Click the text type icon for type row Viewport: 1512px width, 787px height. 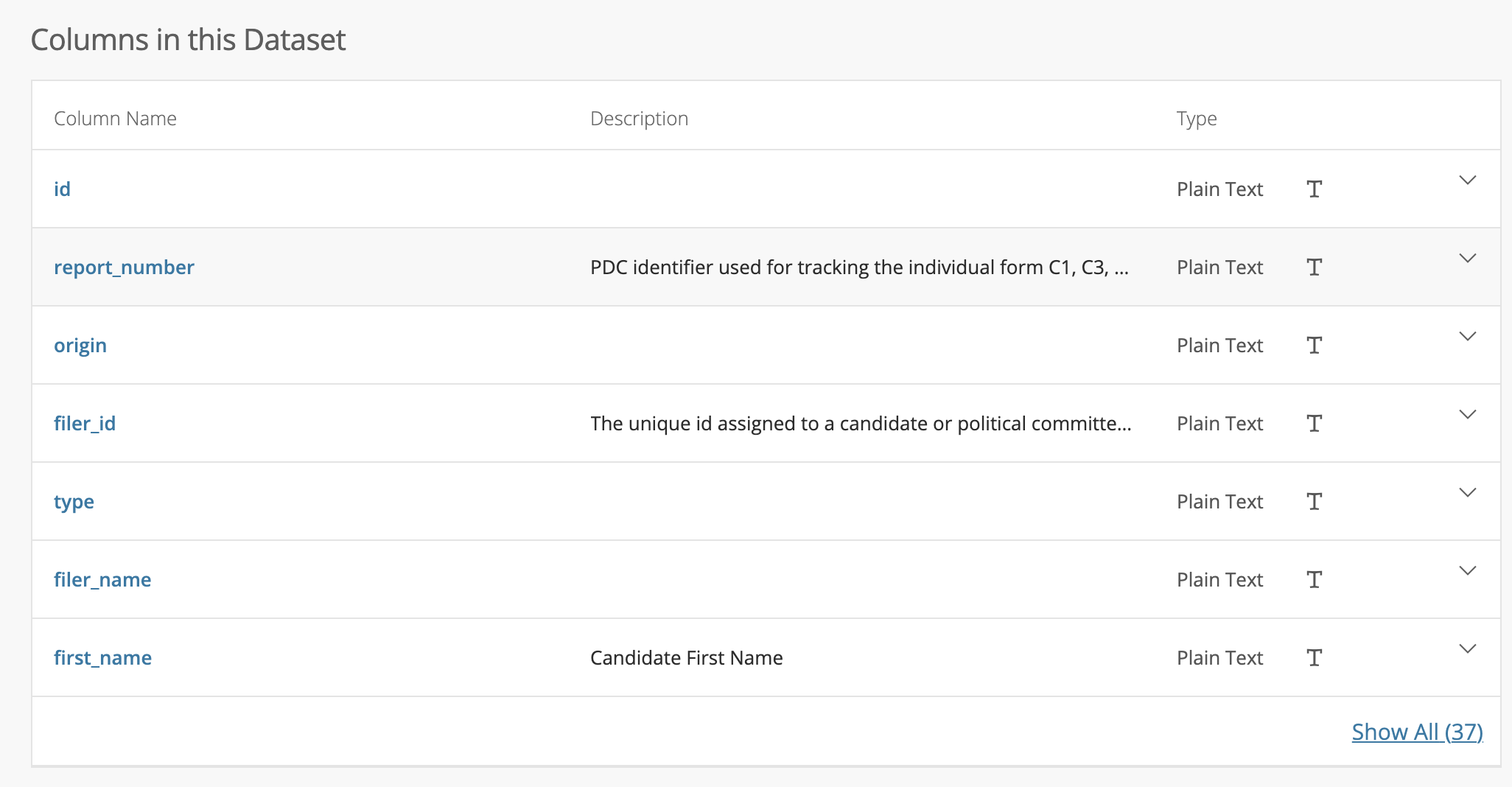[x=1314, y=502]
